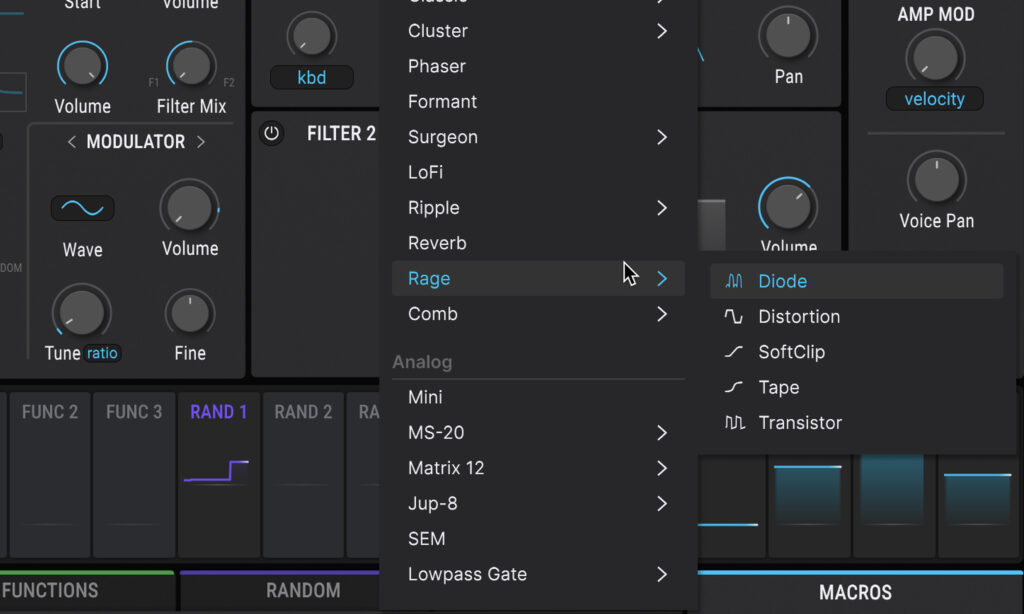The image size is (1024, 614).
Task: Click the Tape saturation icon
Action: click(733, 387)
